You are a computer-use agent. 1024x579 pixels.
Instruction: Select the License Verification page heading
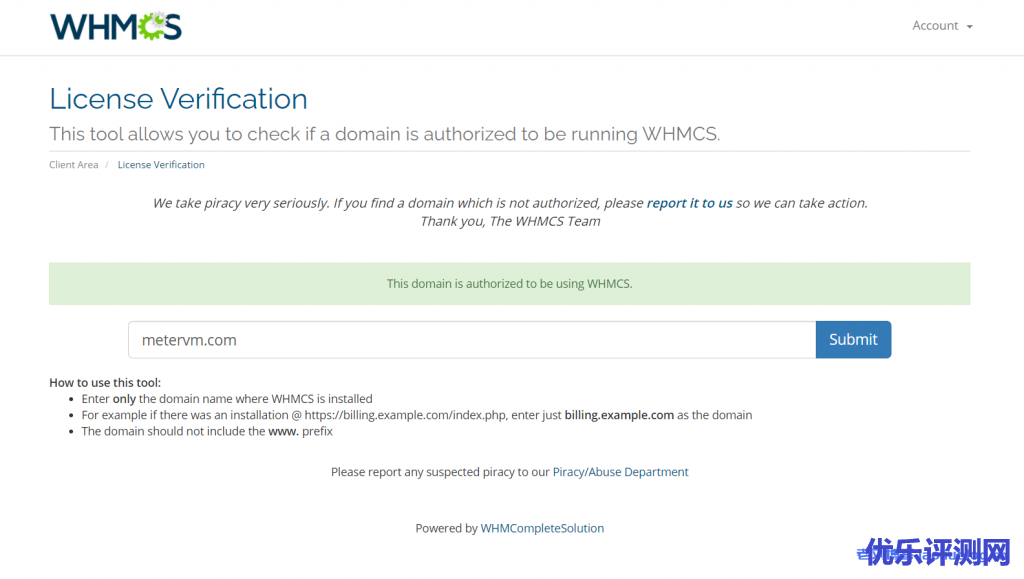(x=178, y=99)
